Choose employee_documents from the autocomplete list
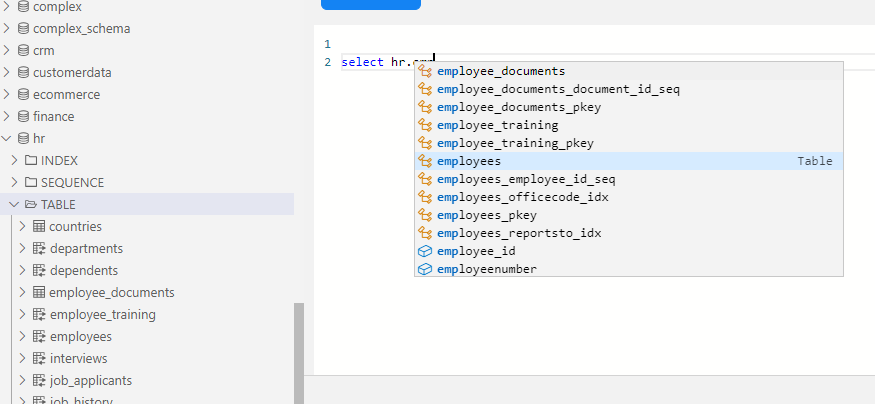The height and width of the screenshot is (404, 875). click(x=501, y=71)
